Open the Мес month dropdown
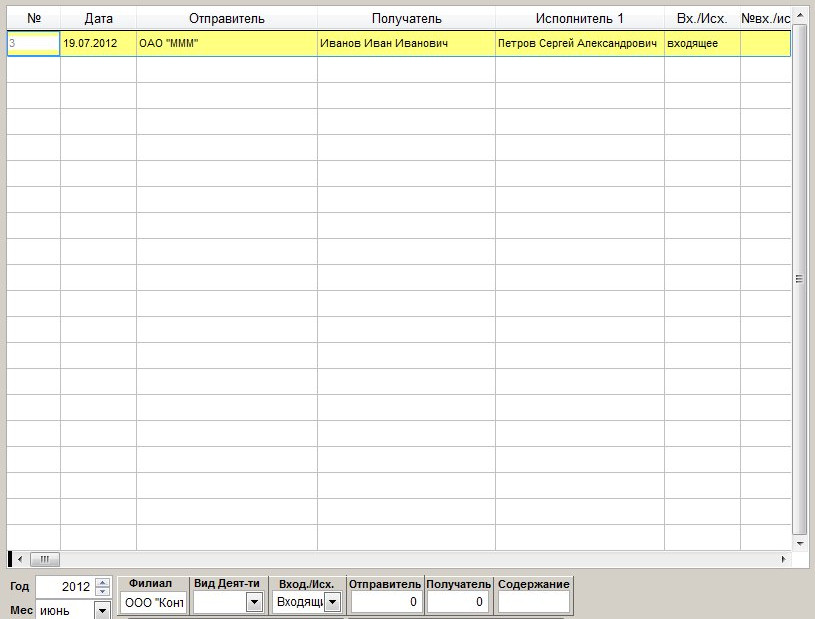Image resolution: width=815 pixels, height=619 pixels. [x=102, y=610]
